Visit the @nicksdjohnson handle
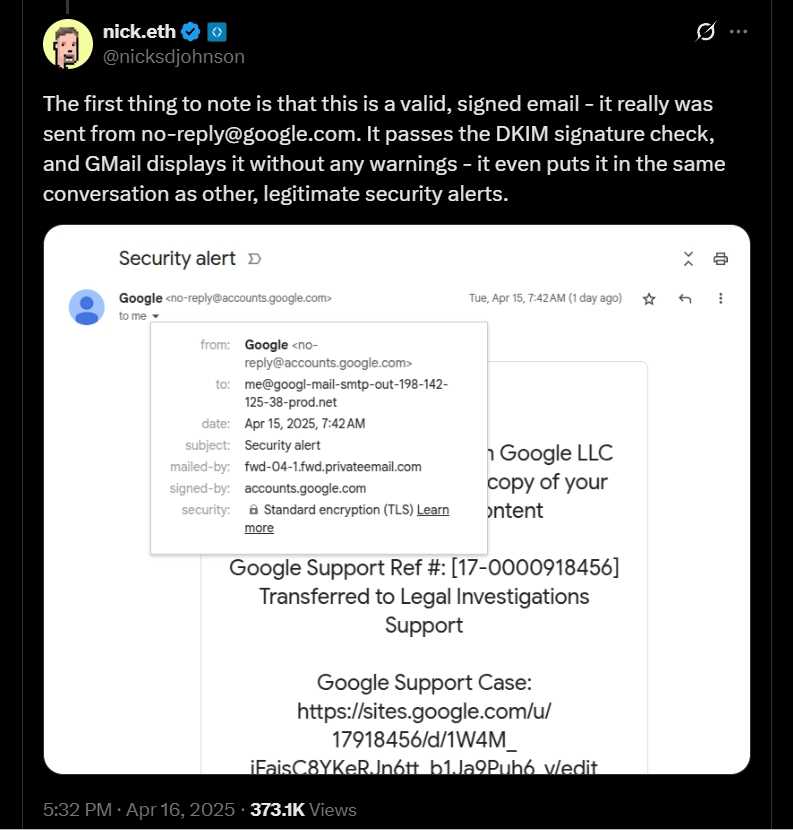Viewport: 793px width, 830px height. 173,56
